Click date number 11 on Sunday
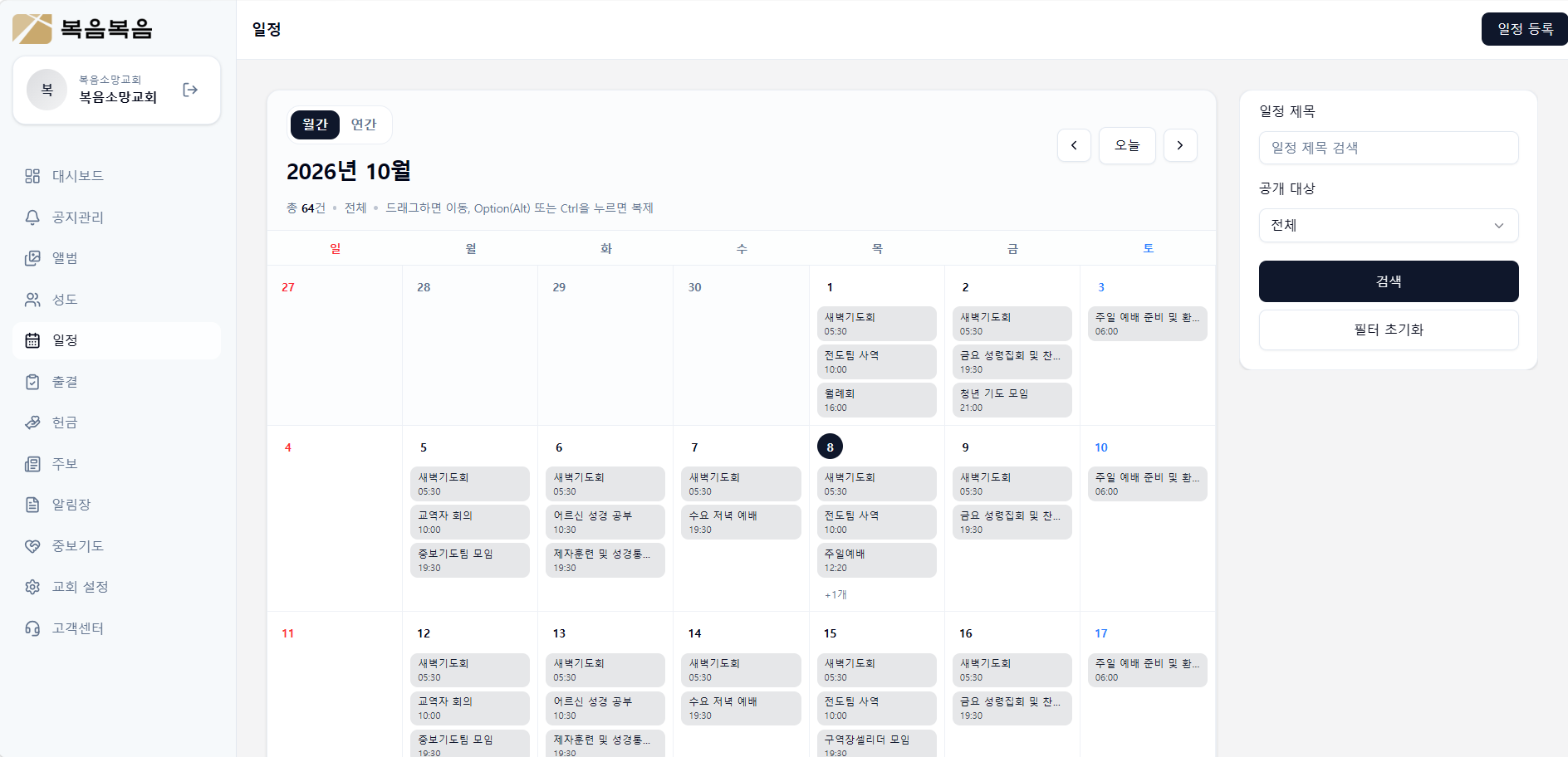 click(x=287, y=633)
